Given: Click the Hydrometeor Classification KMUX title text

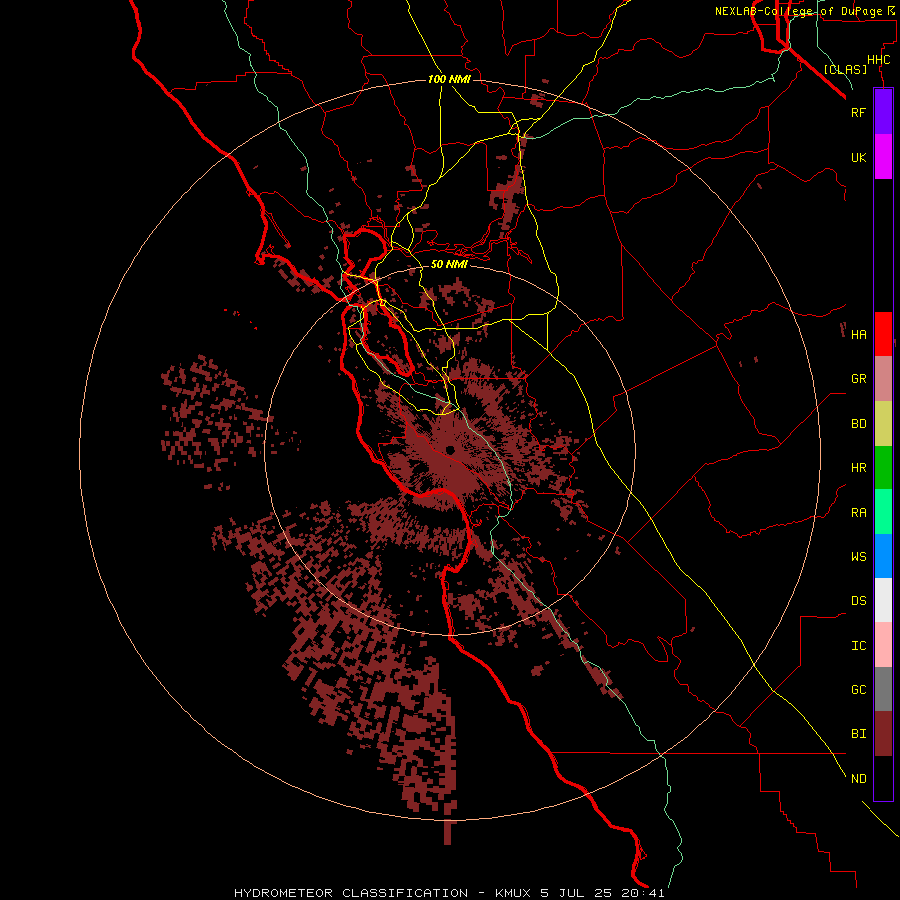Looking at the screenshot, I should click(x=449, y=893).
